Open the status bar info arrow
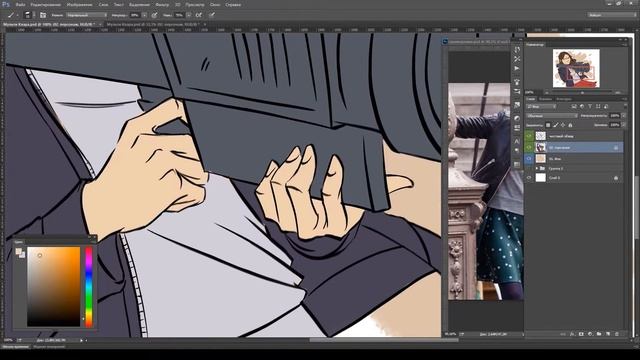The image size is (640, 360). [x=82, y=340]
